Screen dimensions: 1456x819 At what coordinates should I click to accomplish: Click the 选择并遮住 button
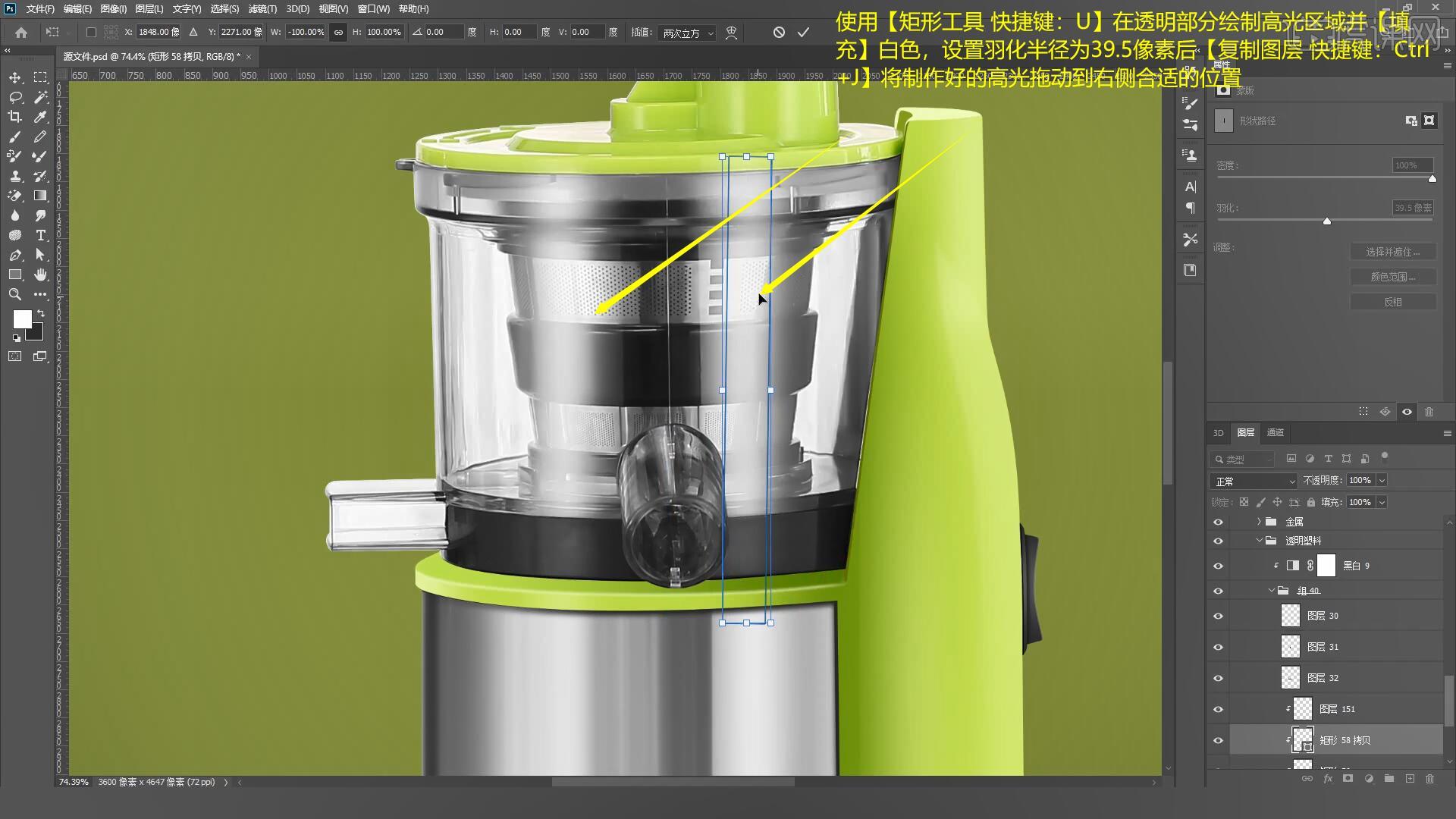tap(1392, 252)
